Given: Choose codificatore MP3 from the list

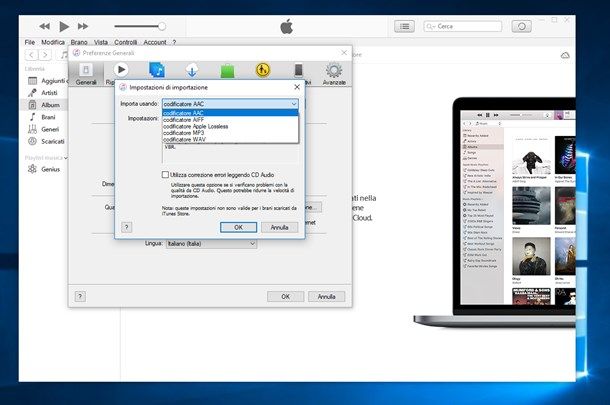Looking at the screenshot, I should (230, 133).
